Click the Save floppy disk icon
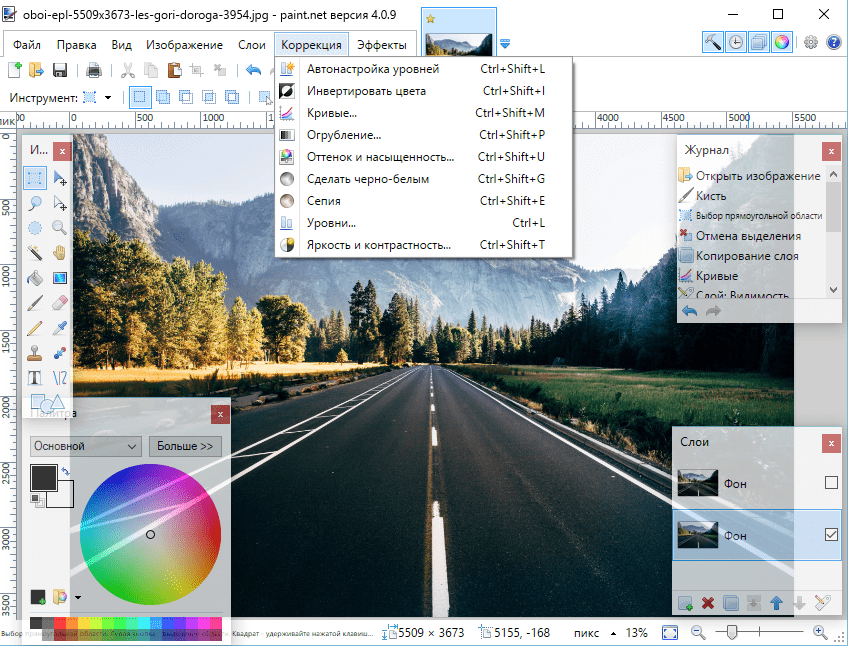This screenshot has width=848, height=646. 59,70
